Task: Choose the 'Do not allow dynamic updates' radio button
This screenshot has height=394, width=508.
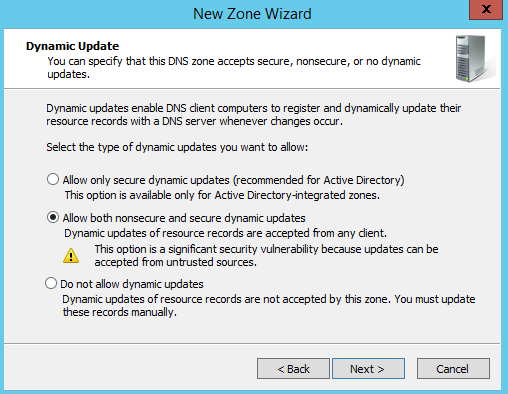Action: click(51, 283)
